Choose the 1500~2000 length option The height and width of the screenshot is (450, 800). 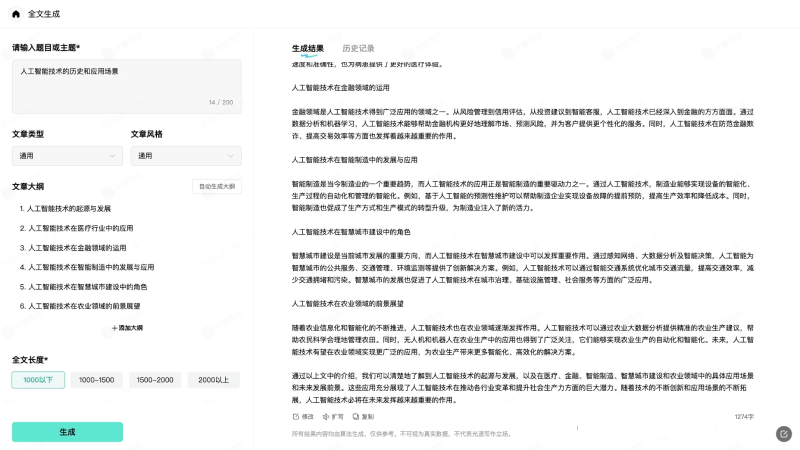(x=156, y=380)
